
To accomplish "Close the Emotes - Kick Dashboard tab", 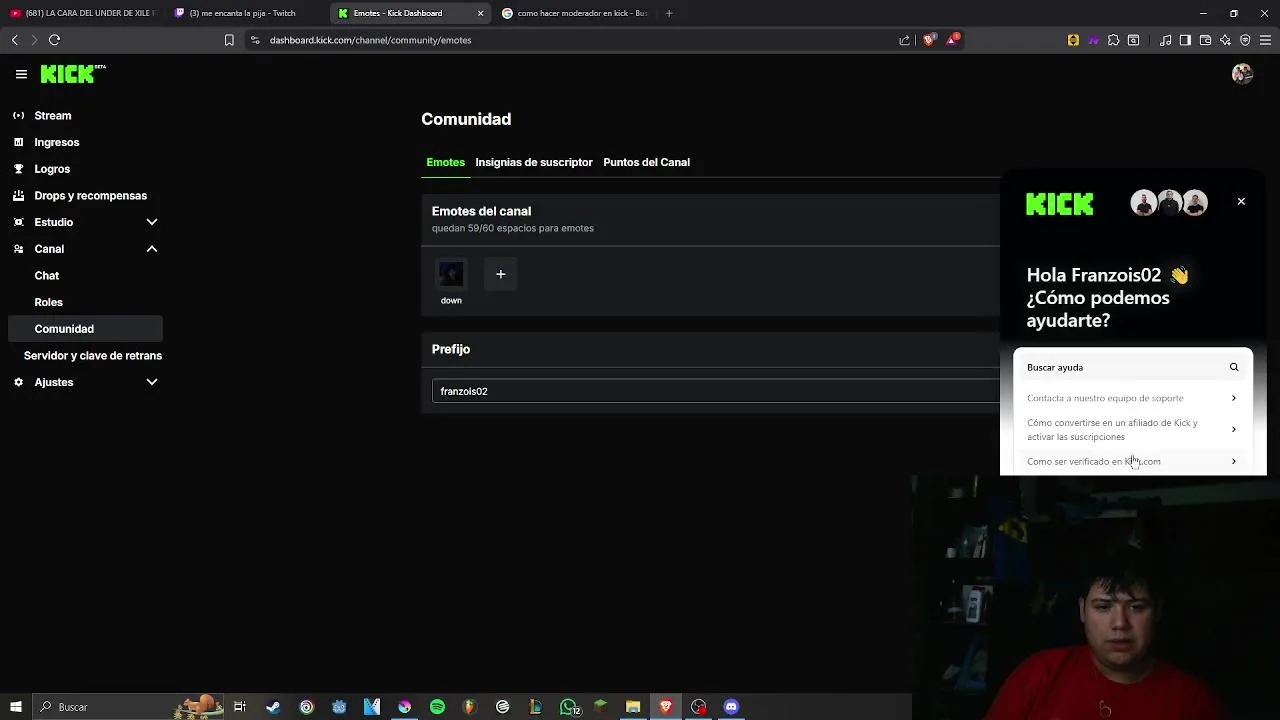I will pos(480,13).
